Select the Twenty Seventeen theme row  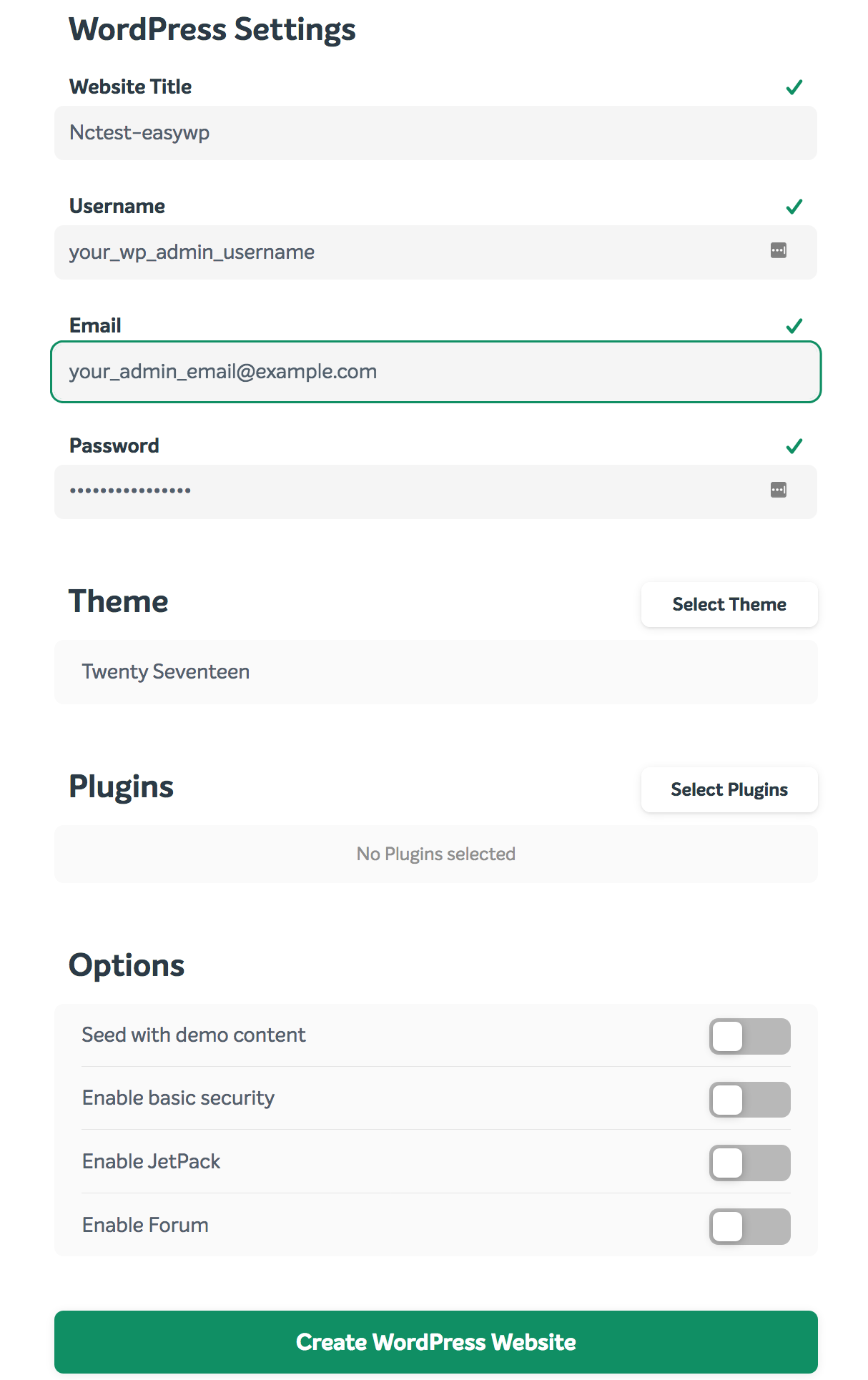436,672
